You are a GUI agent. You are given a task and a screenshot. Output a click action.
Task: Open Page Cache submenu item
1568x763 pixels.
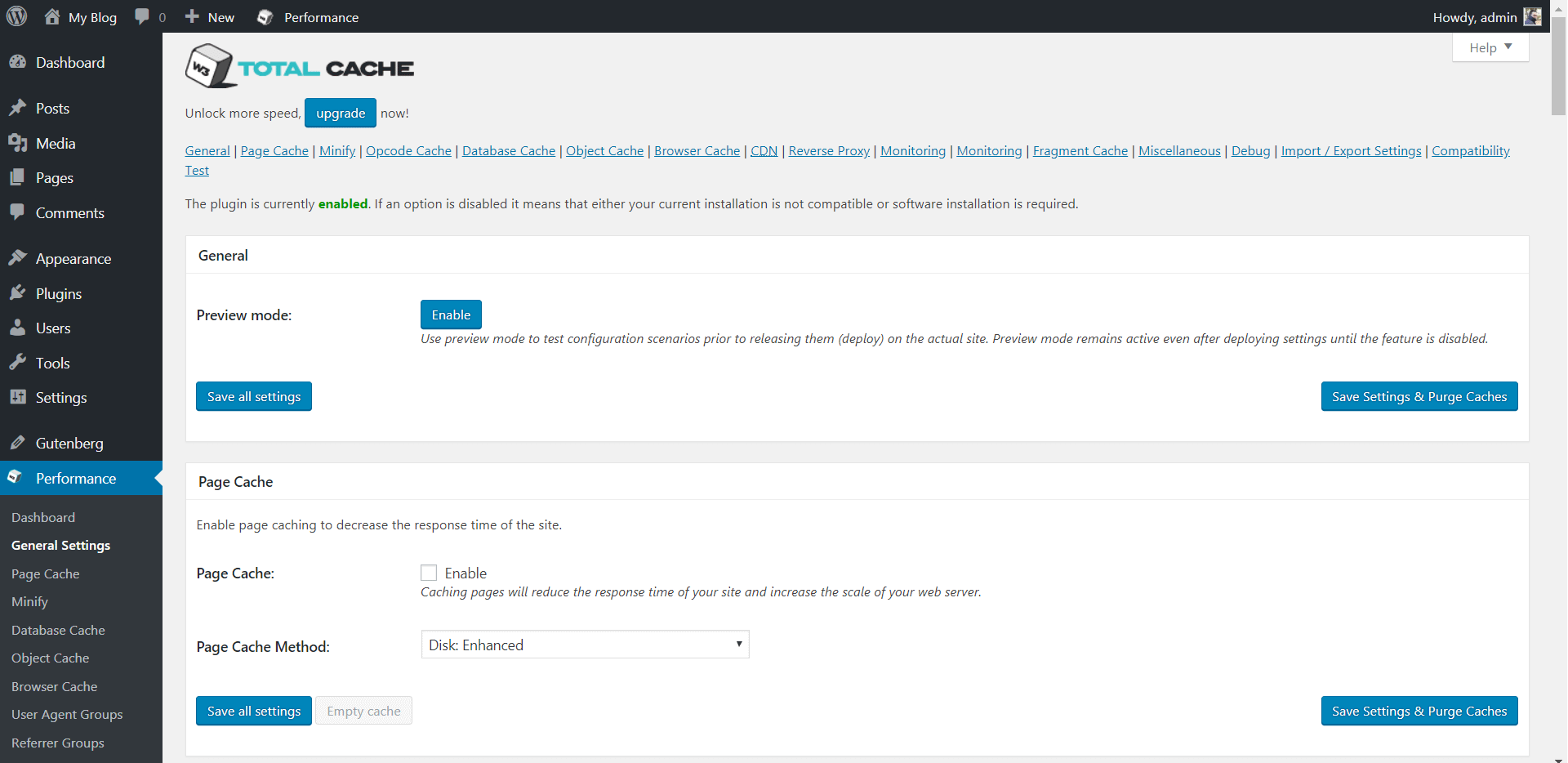click(x=46, y=573)
